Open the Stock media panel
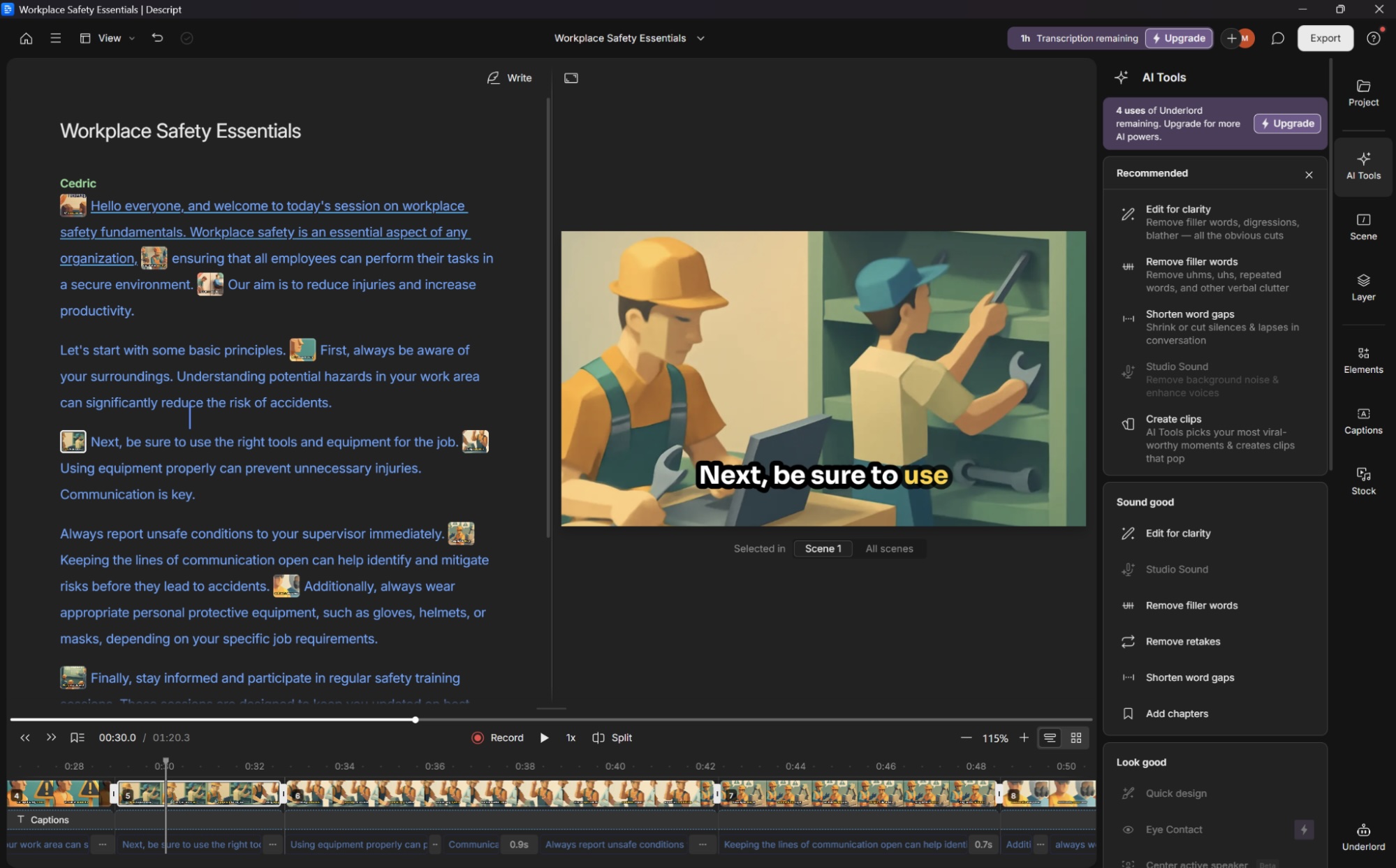 tap(1362, 480)
